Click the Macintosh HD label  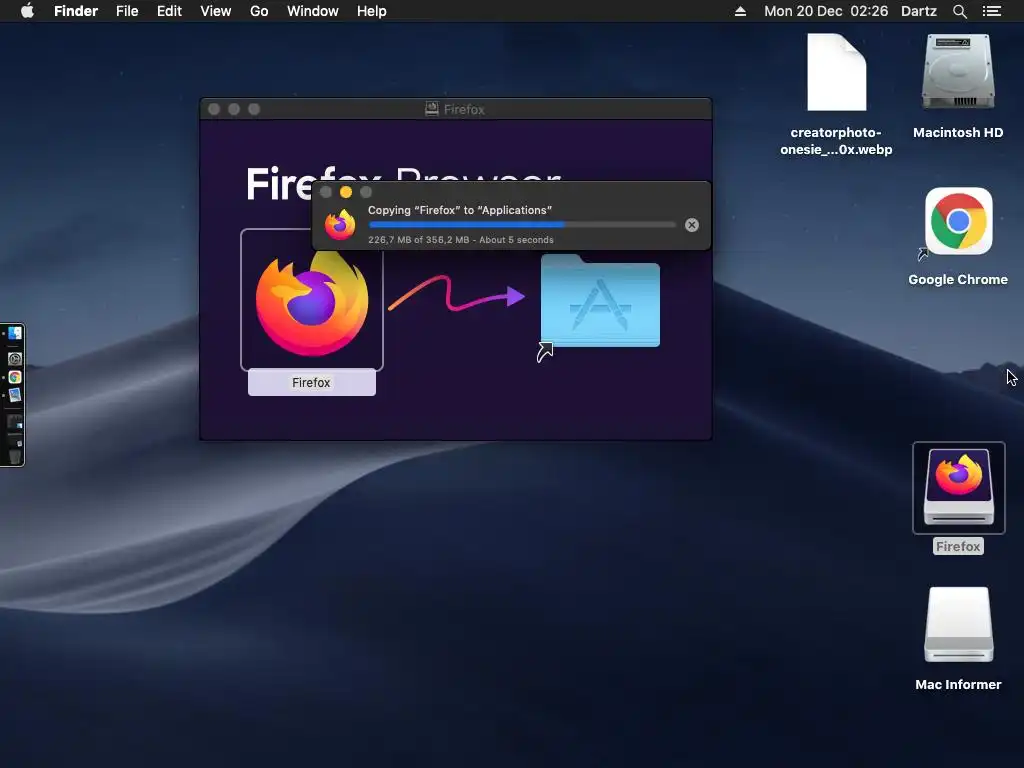click(958, 133)
